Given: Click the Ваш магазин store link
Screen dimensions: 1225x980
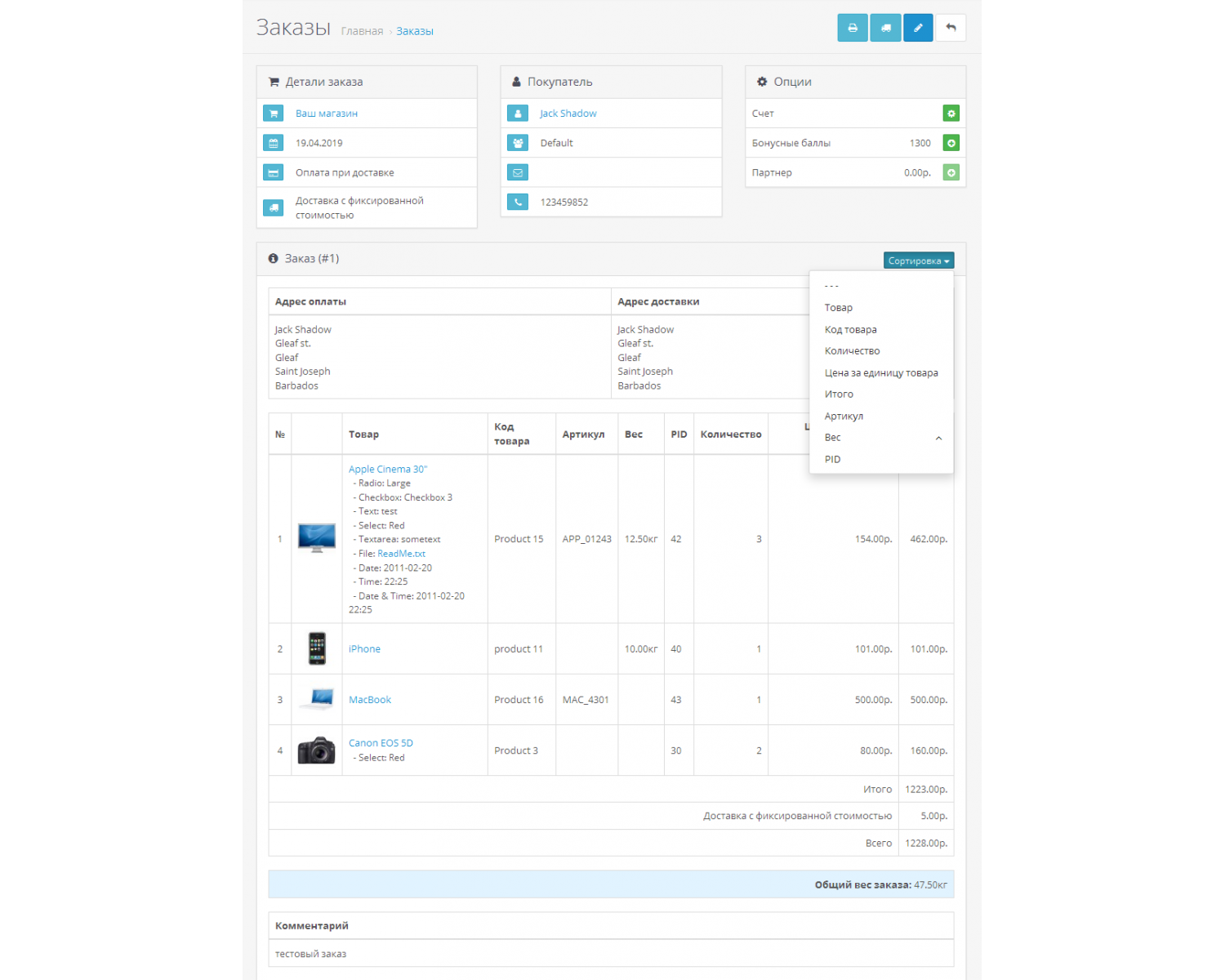Looking at the screenshot, I should (x=326, y=114).
